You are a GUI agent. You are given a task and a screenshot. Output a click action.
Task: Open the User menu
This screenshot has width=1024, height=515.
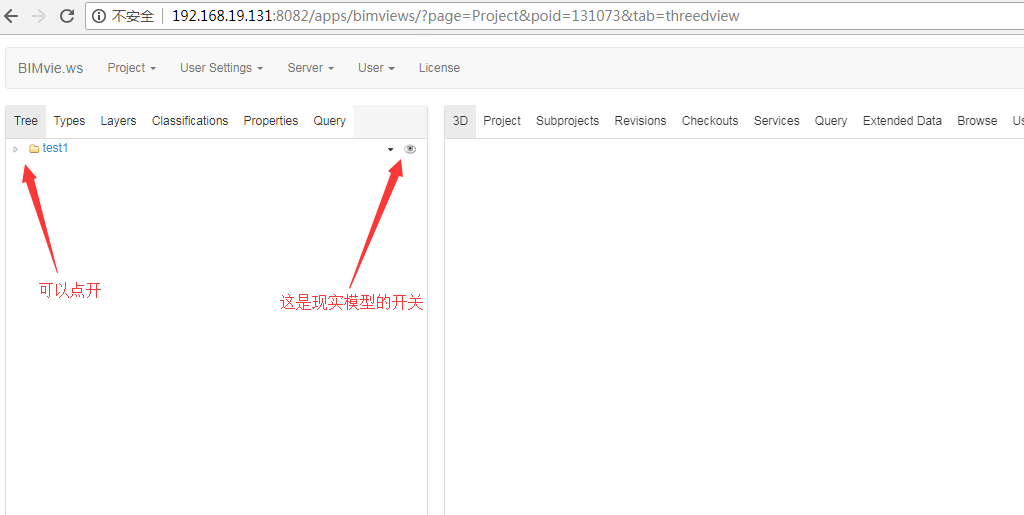[376, 68]
